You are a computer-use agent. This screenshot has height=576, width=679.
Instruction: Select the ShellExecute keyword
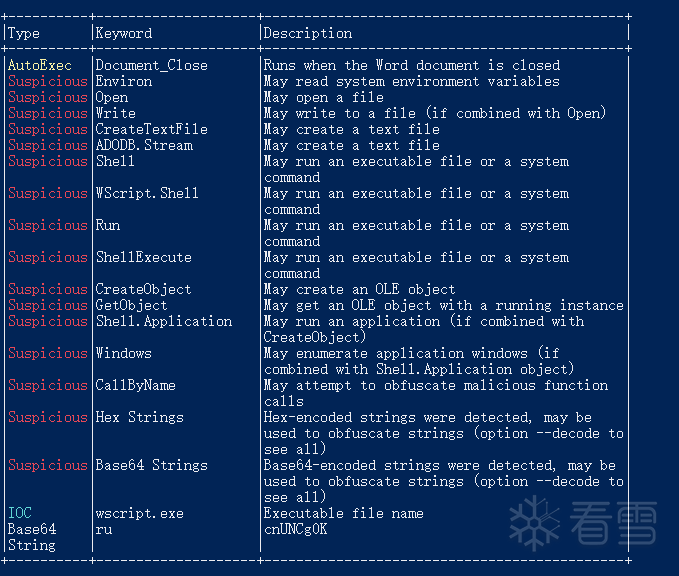pyautogui.click(x=143, y=257)
